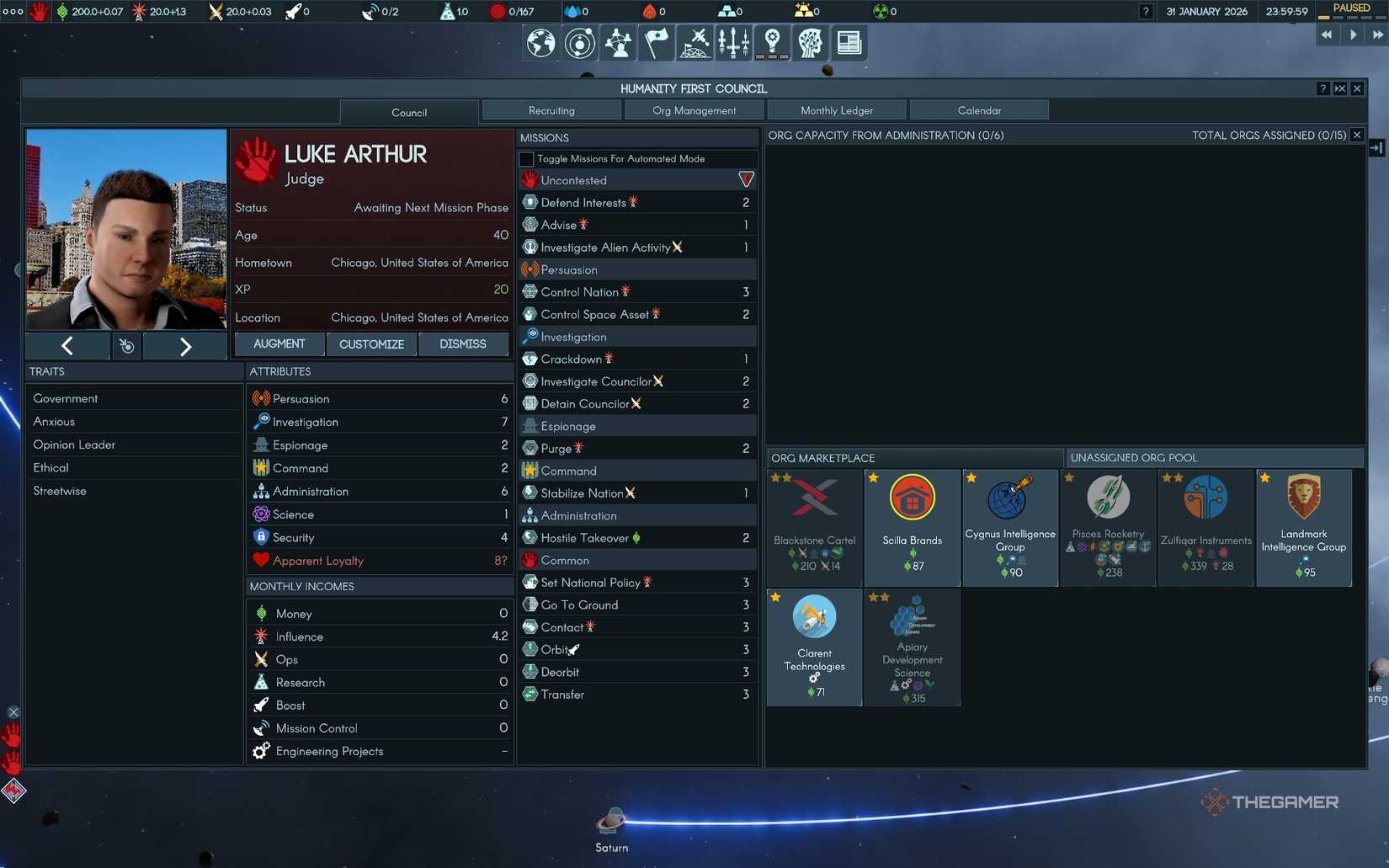This screenshot has height=868, width=1389.
Task: Open the Earth globe view icon
Action: [x=540, y=43]
